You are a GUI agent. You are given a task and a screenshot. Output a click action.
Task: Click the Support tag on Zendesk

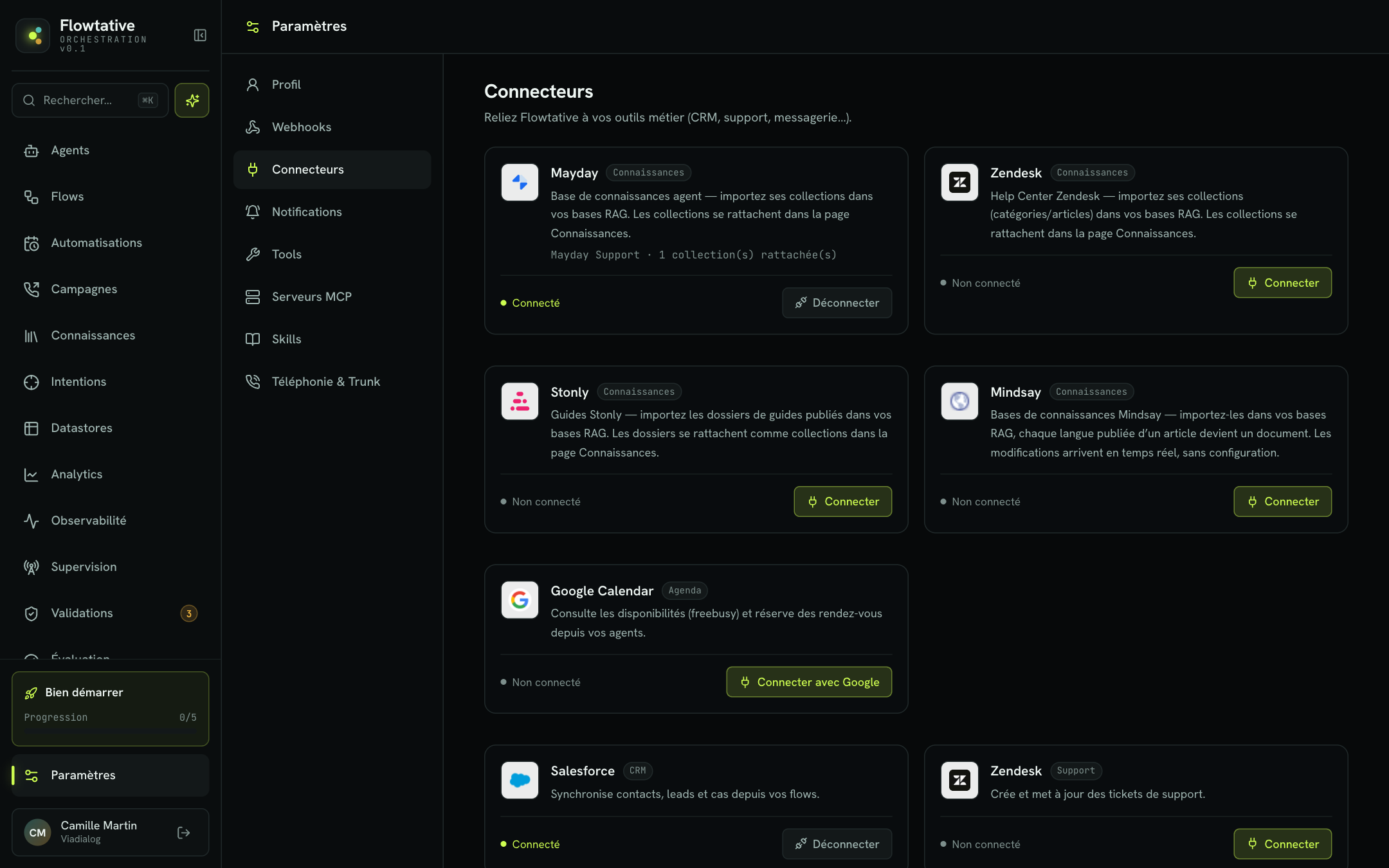tap(1076, 771)
